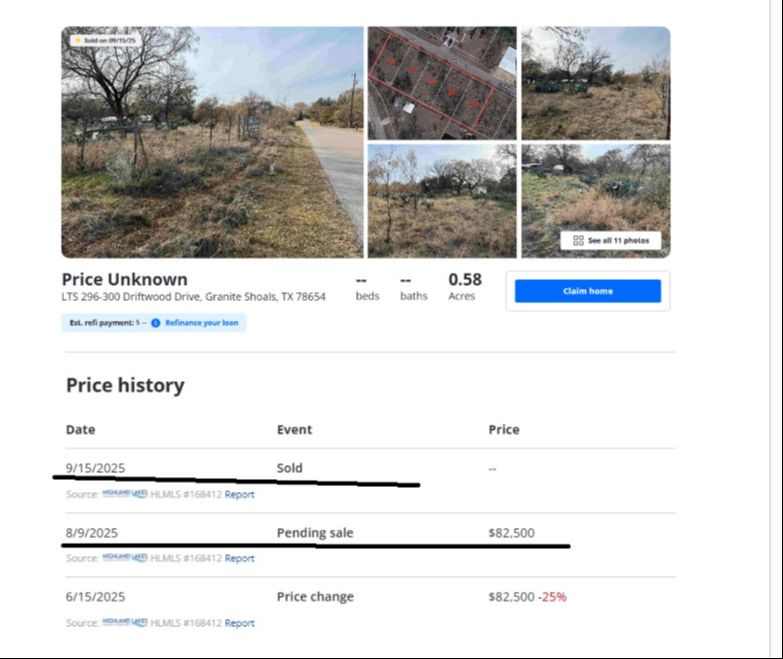This screenshot has height=659, width=783.
Task: Click the Highland Lakes logo under Pending sale
Action: [x=125, y=558]
